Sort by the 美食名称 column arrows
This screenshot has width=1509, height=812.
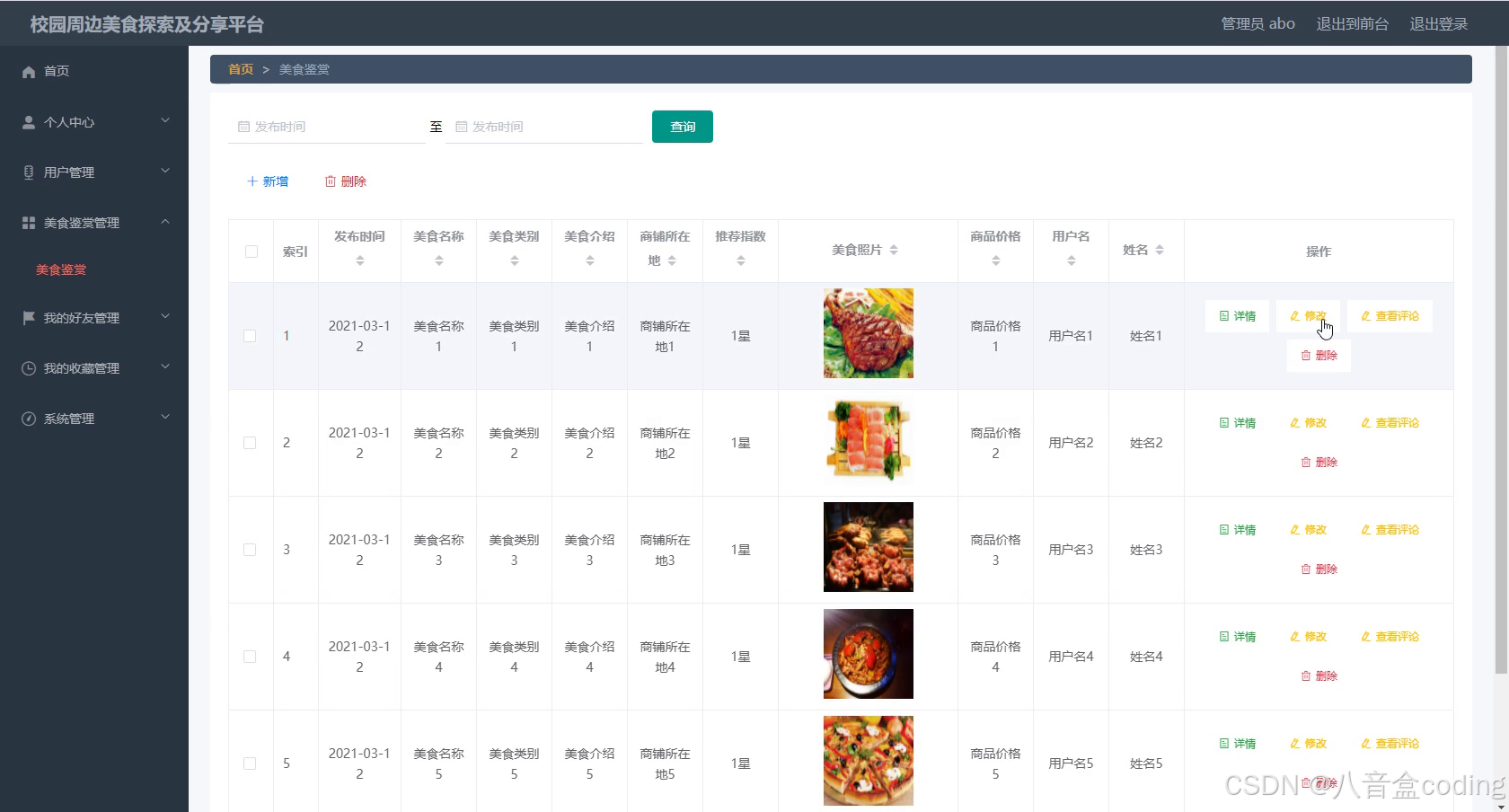439,260
